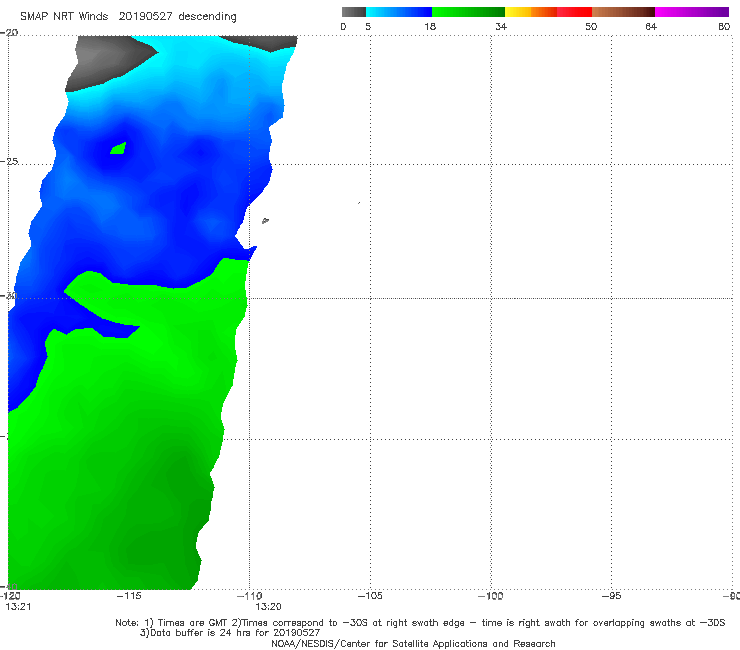Click the small green wind patch near -25 latitude

coord(118,149)
